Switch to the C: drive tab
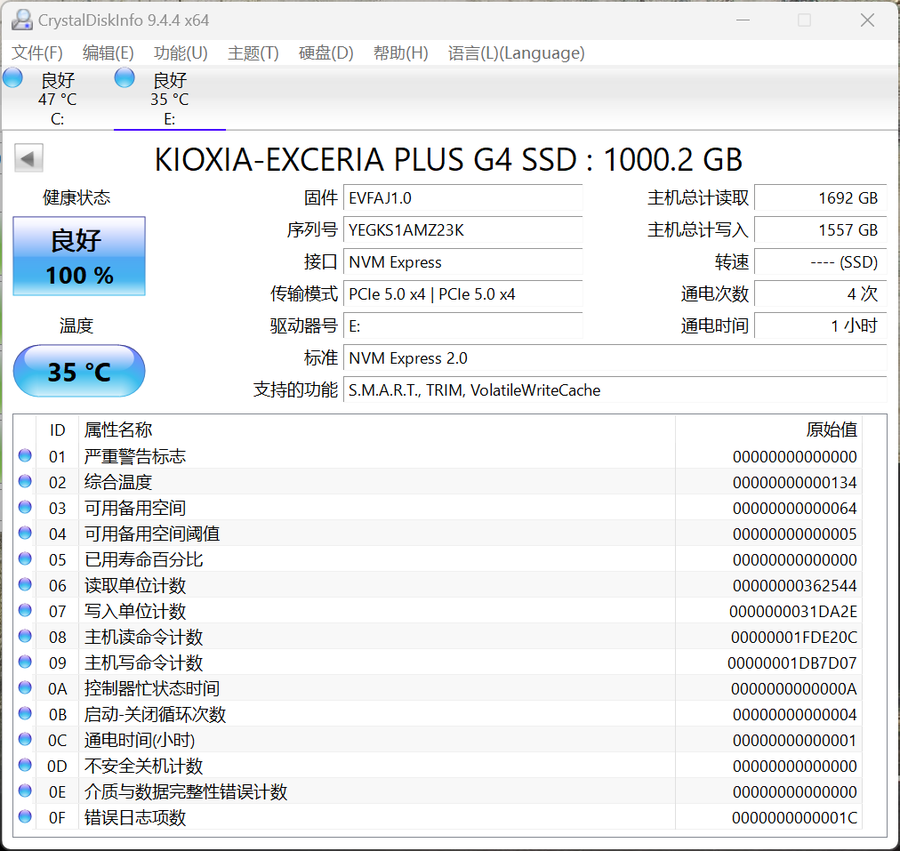This screenshot has width=900, height=851. 57,98
